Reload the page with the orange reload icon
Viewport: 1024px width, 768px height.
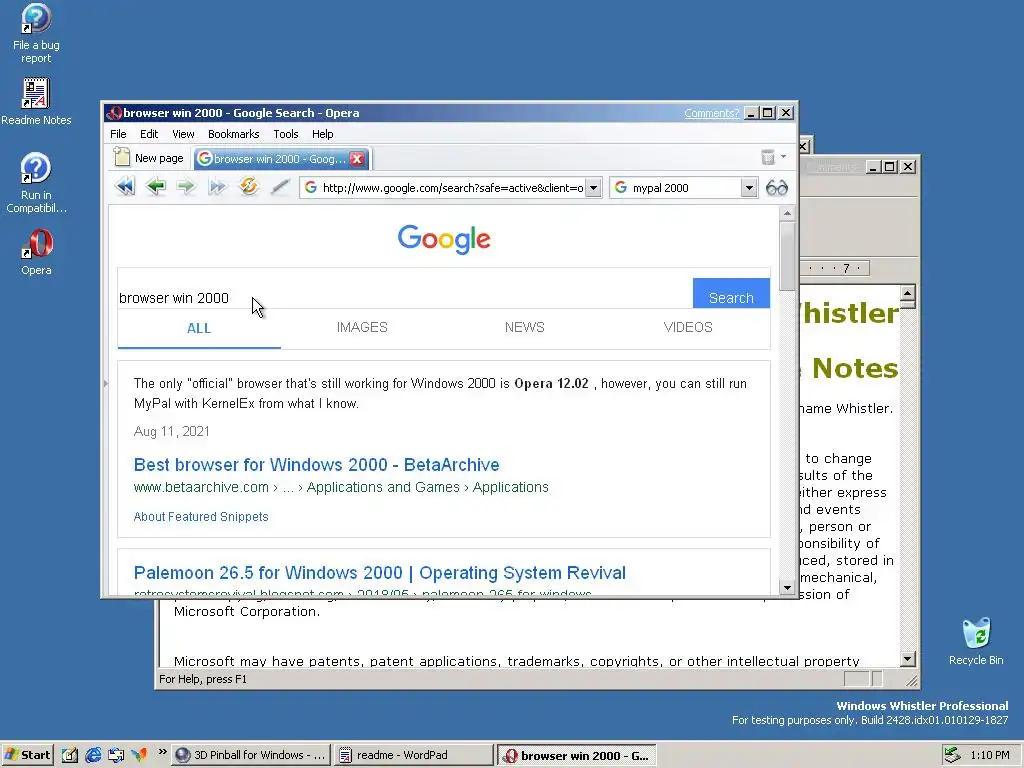248,187
